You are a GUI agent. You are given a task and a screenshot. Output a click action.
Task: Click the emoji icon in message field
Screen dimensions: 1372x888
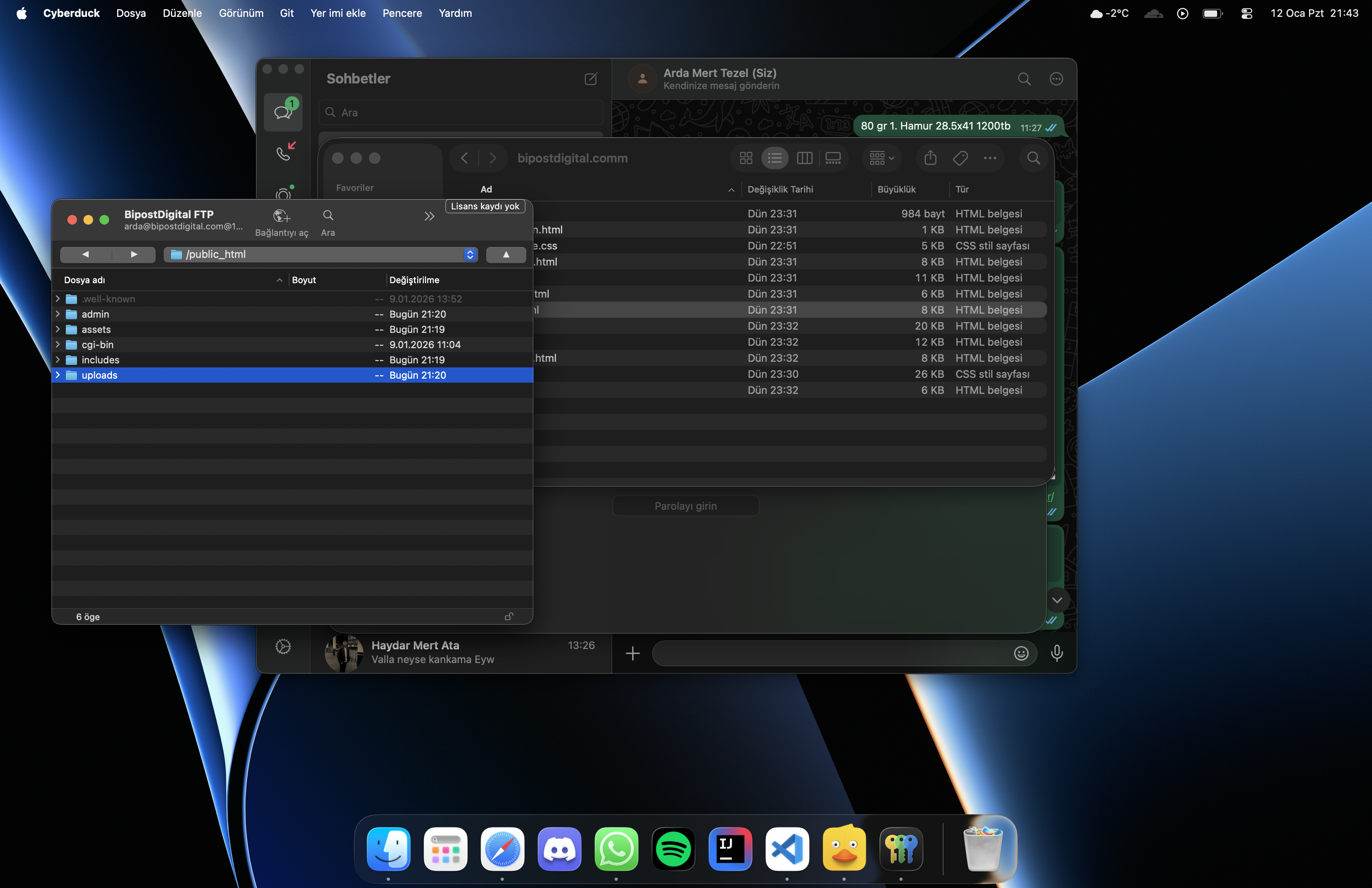pyautogui.click(x=1021, y=653)
